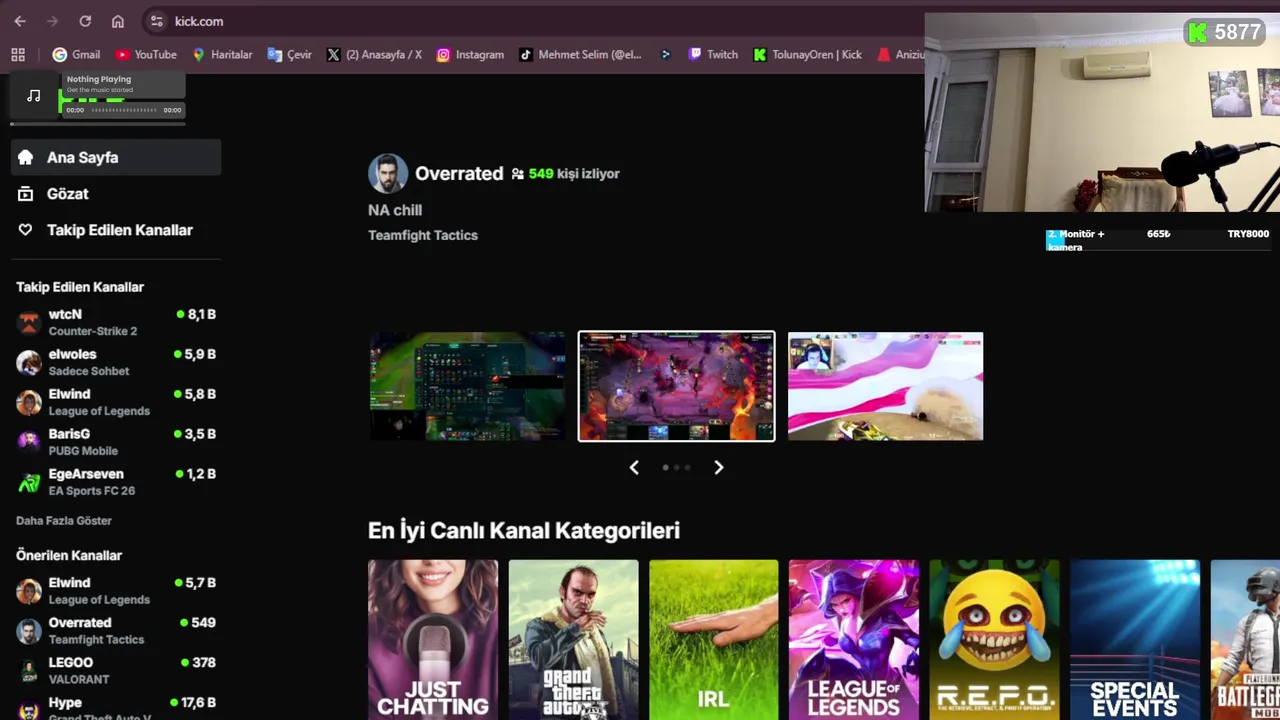Open the TolunayOren | Kick bookmark
This screenshot has height=720, width=1280.
807,55
